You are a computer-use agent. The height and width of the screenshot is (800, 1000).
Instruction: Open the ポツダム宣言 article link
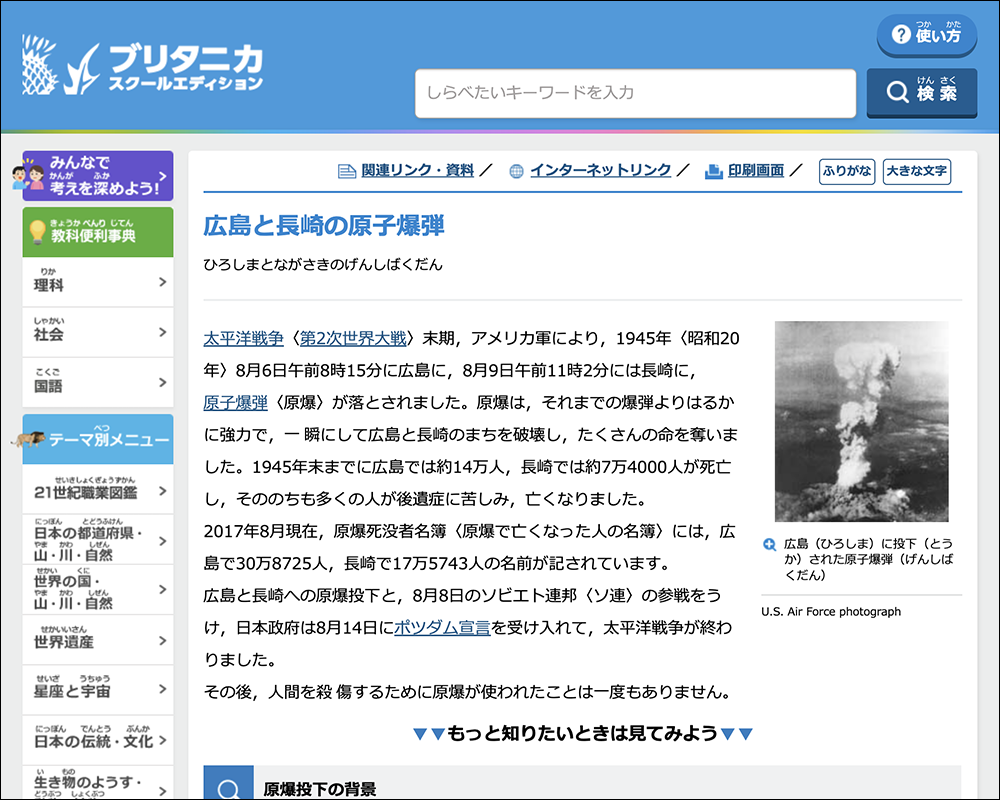[442, 628]
